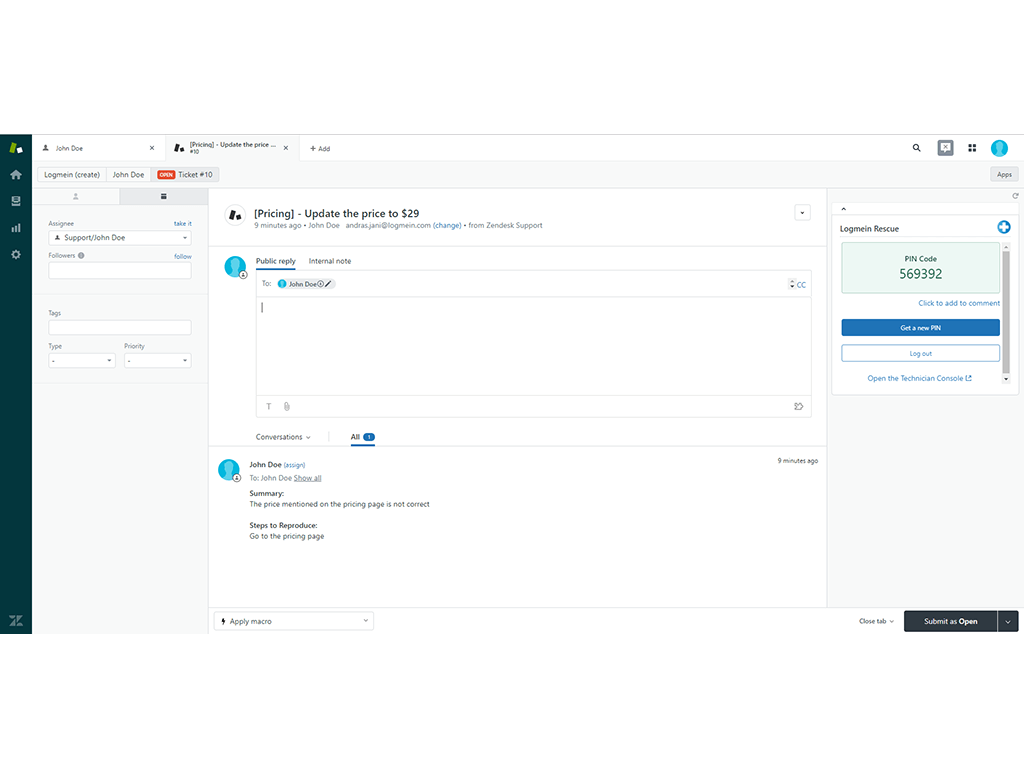Open the Priority dropdown

coord(157,360)
